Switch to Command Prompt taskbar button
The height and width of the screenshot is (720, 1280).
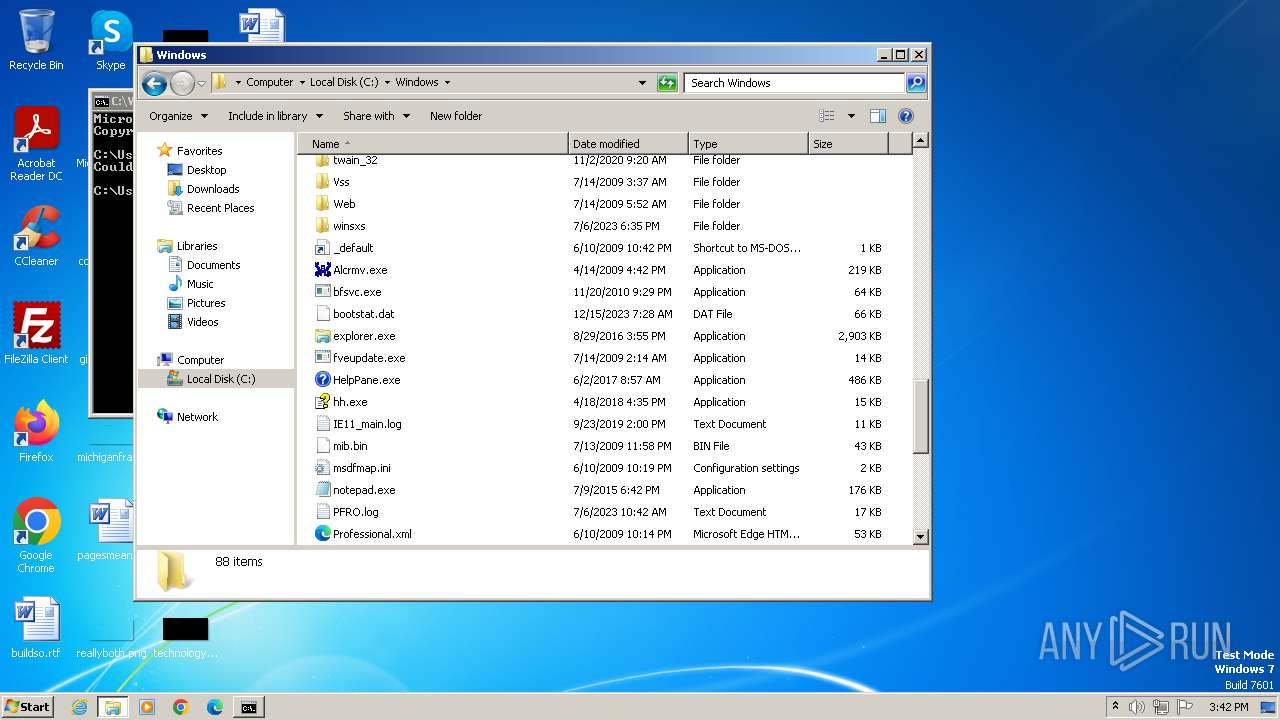[x=248, y=707]
